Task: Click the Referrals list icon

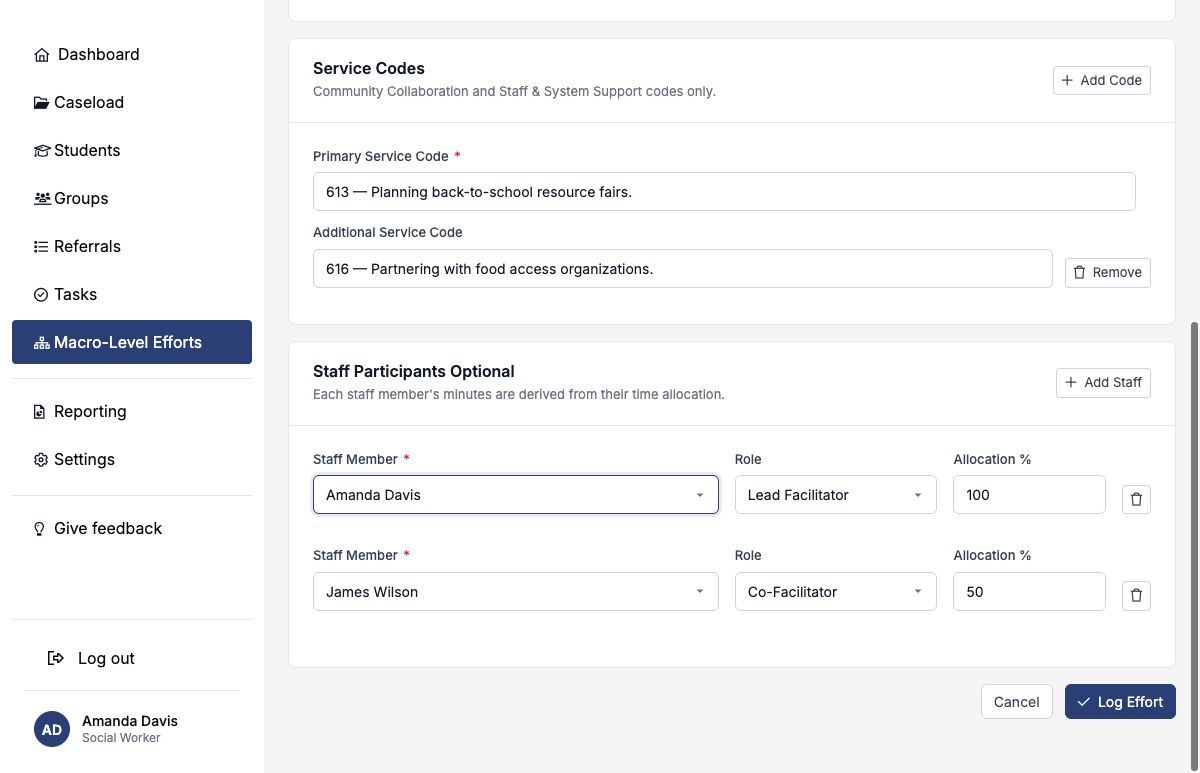Action: 41,247
